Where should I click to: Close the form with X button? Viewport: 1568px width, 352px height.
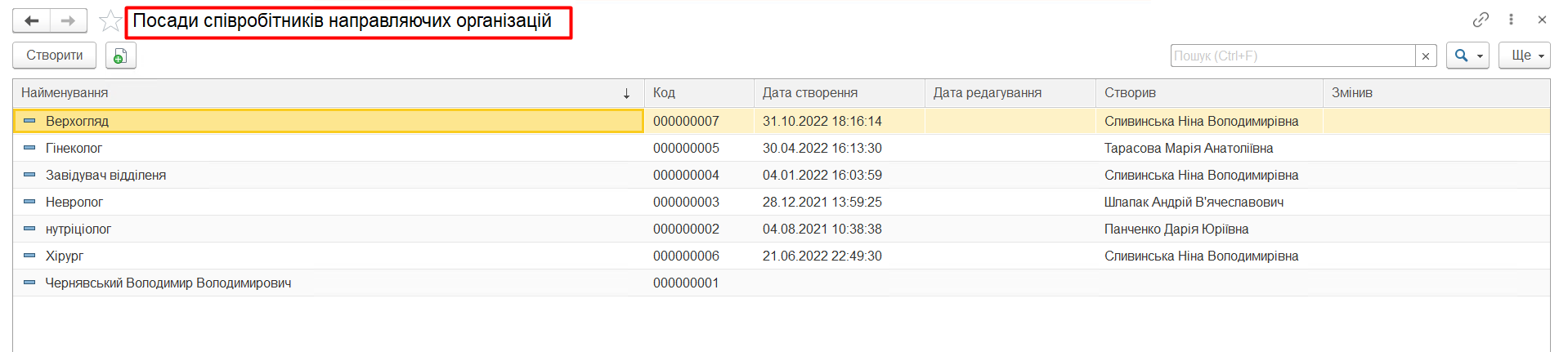1542,20
